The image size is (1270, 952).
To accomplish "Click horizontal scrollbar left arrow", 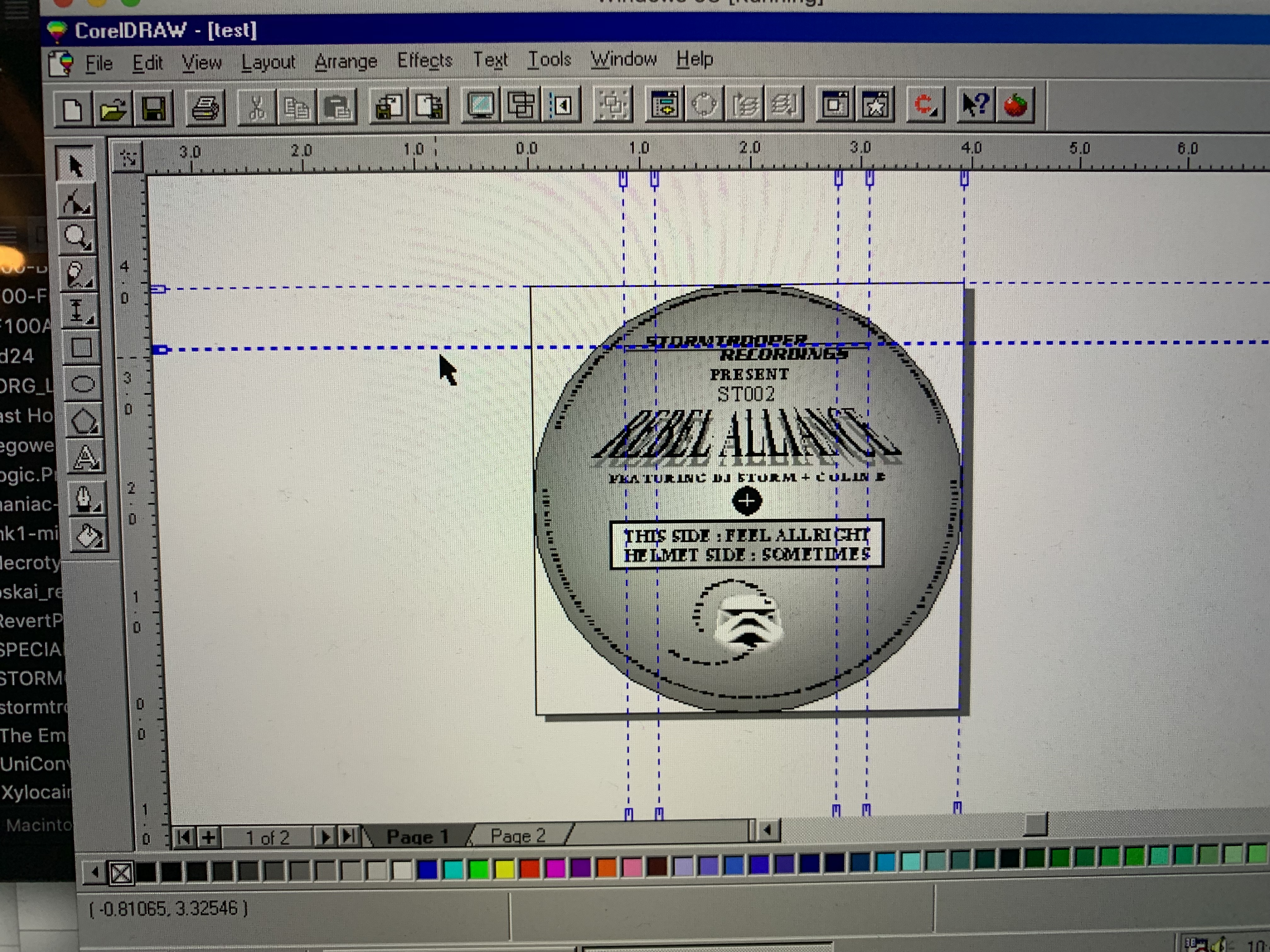I will click(768, 830).
